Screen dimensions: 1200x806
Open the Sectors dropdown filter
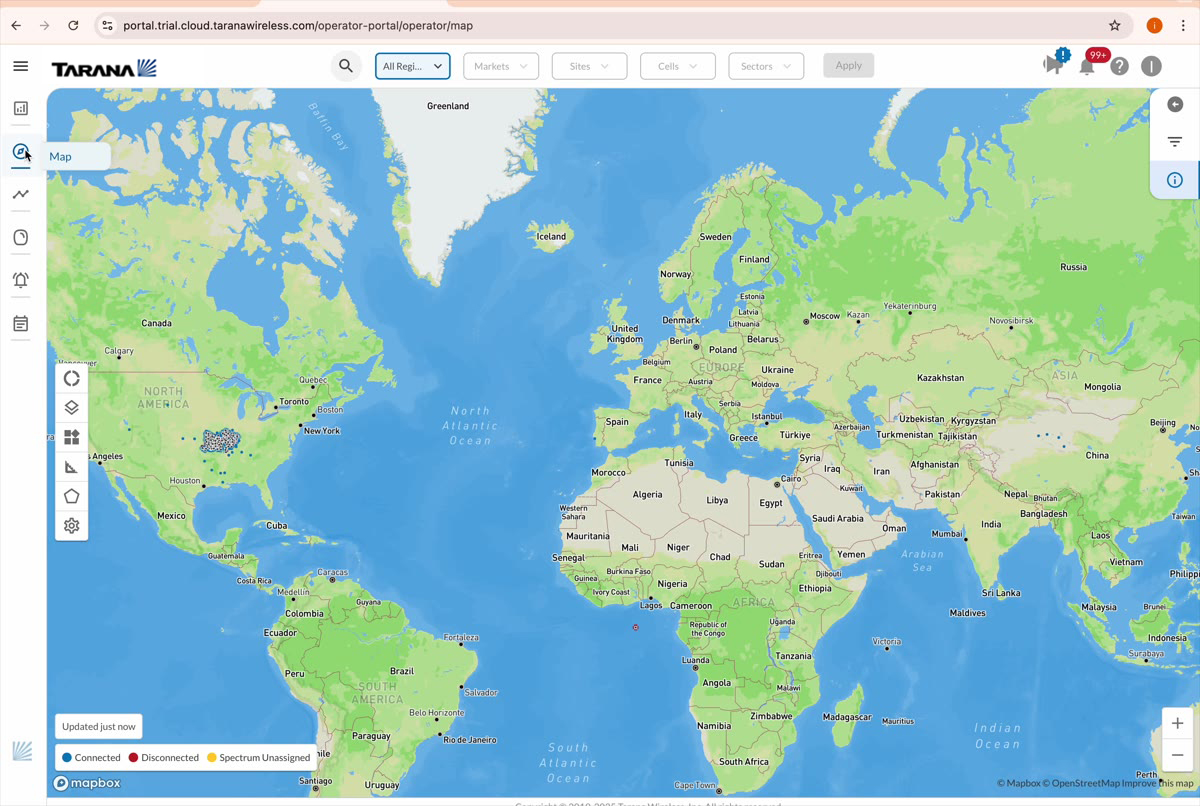(765, 65)
